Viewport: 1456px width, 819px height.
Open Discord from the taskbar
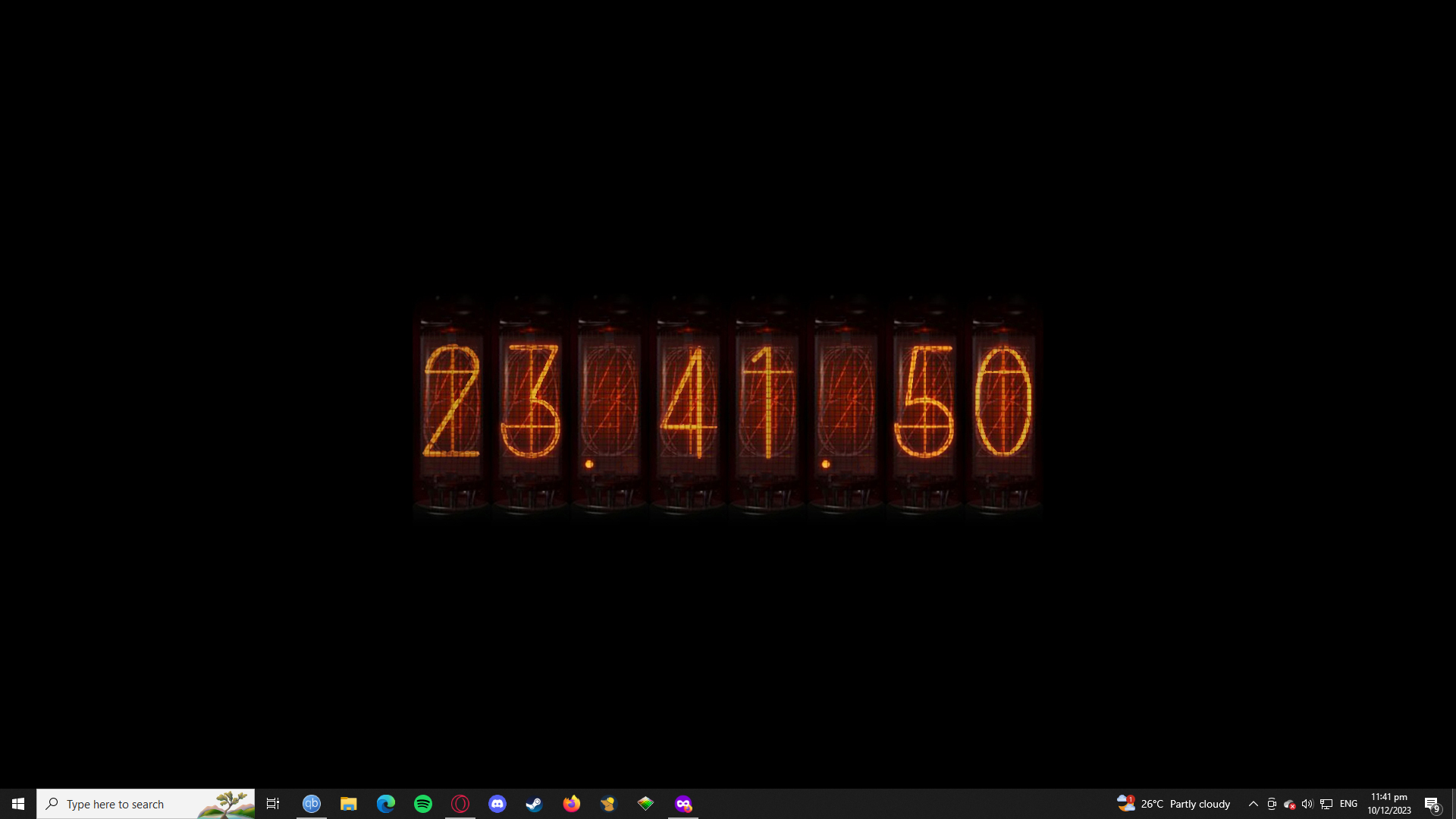click(x=497, y=804)
